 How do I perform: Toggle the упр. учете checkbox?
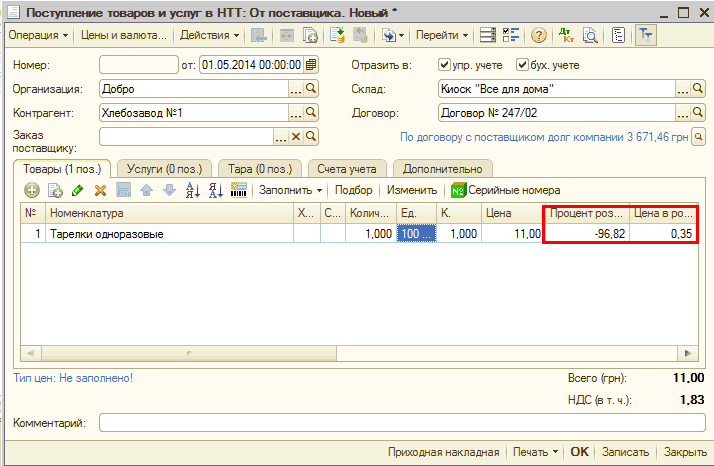(444, 64)
